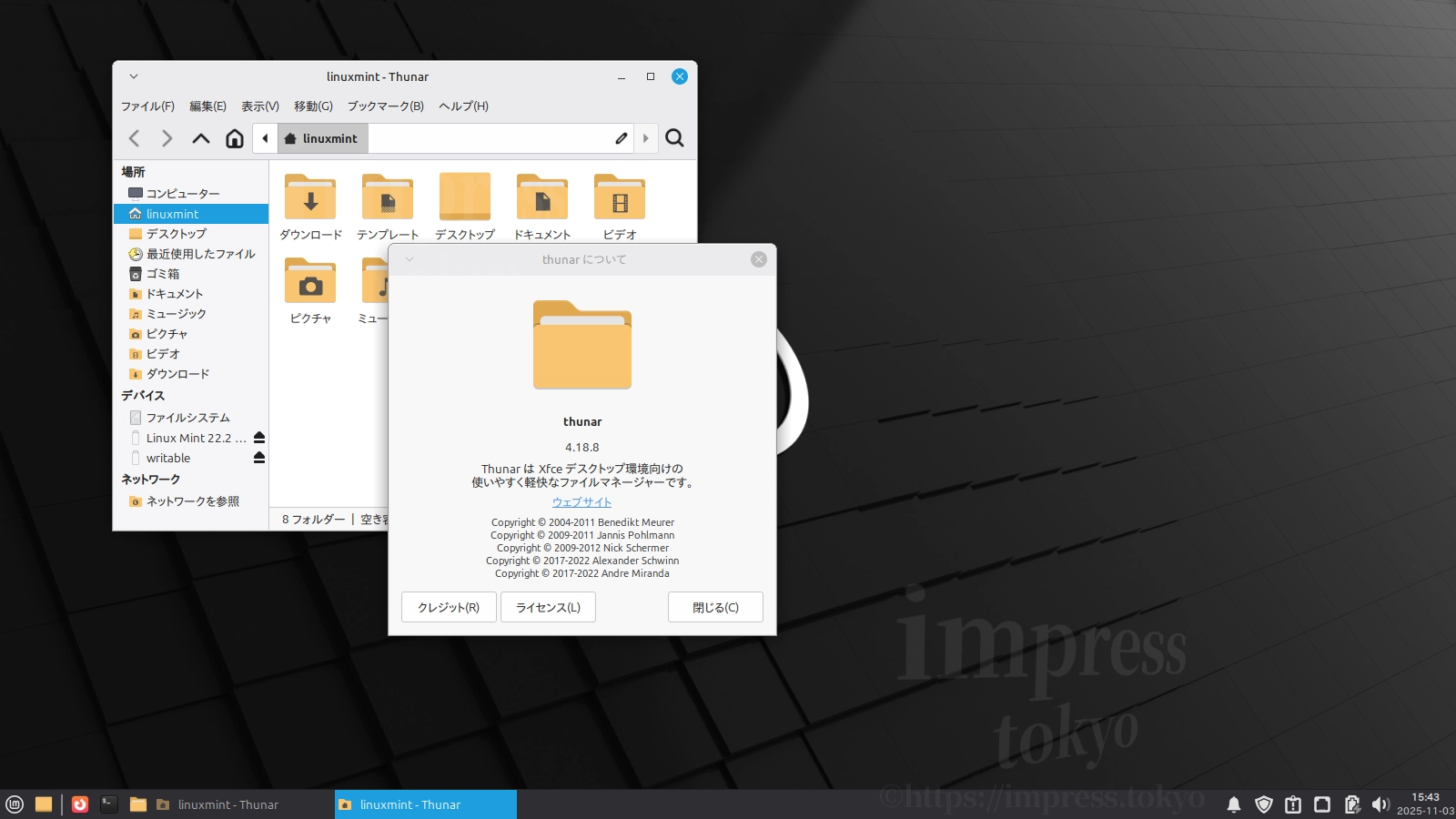The width and height of the screenshot is (1456, 819).
Task: Click the home icon in Thunar's toolbar
Action: coord(235,138)
